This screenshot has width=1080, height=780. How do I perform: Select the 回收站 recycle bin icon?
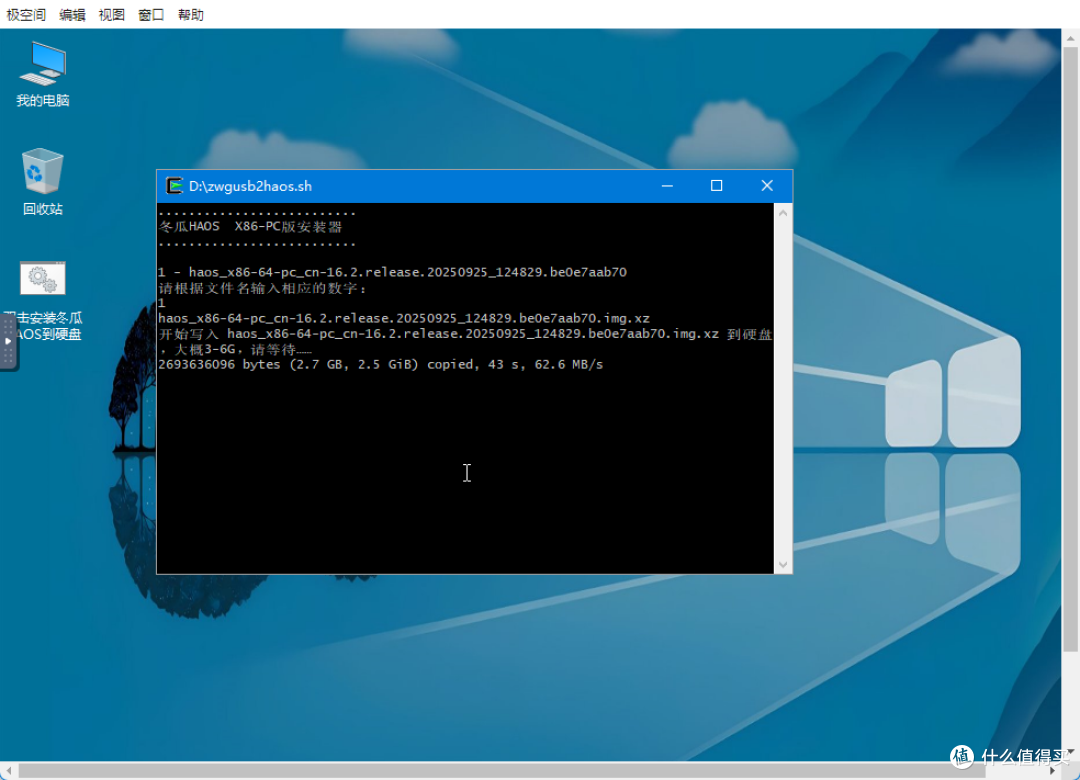pyautogui.click(x=43, y=181)
